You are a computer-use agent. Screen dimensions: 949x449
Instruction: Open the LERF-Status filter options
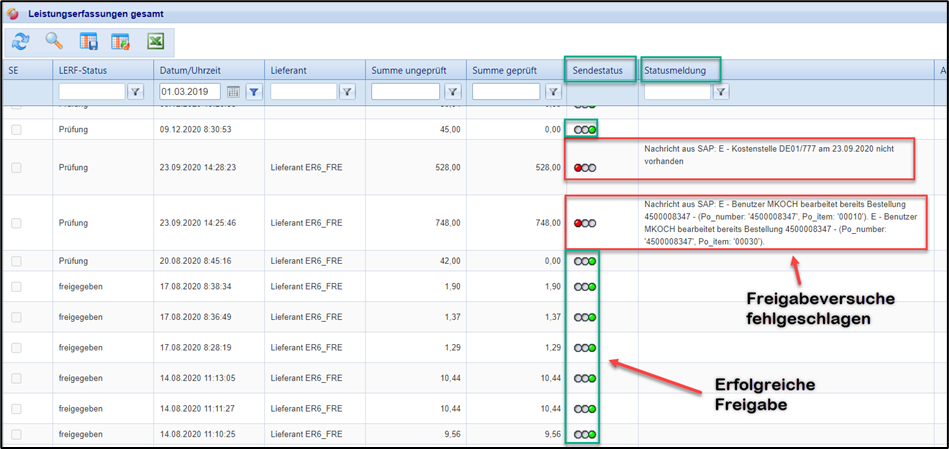coord(136,92)
